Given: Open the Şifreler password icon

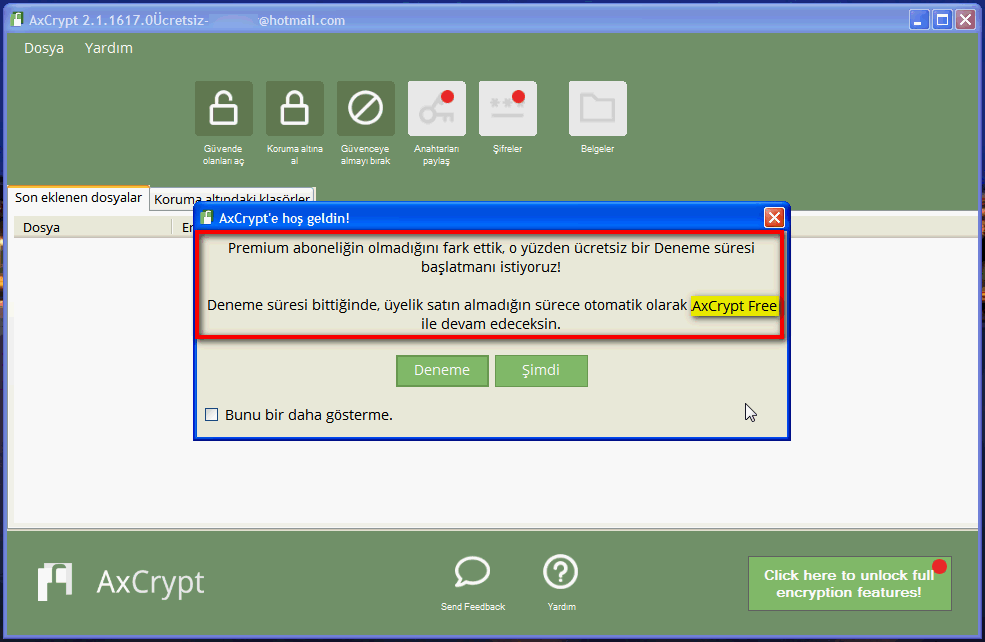Looking at the screenshot, I should click(508, 108).
